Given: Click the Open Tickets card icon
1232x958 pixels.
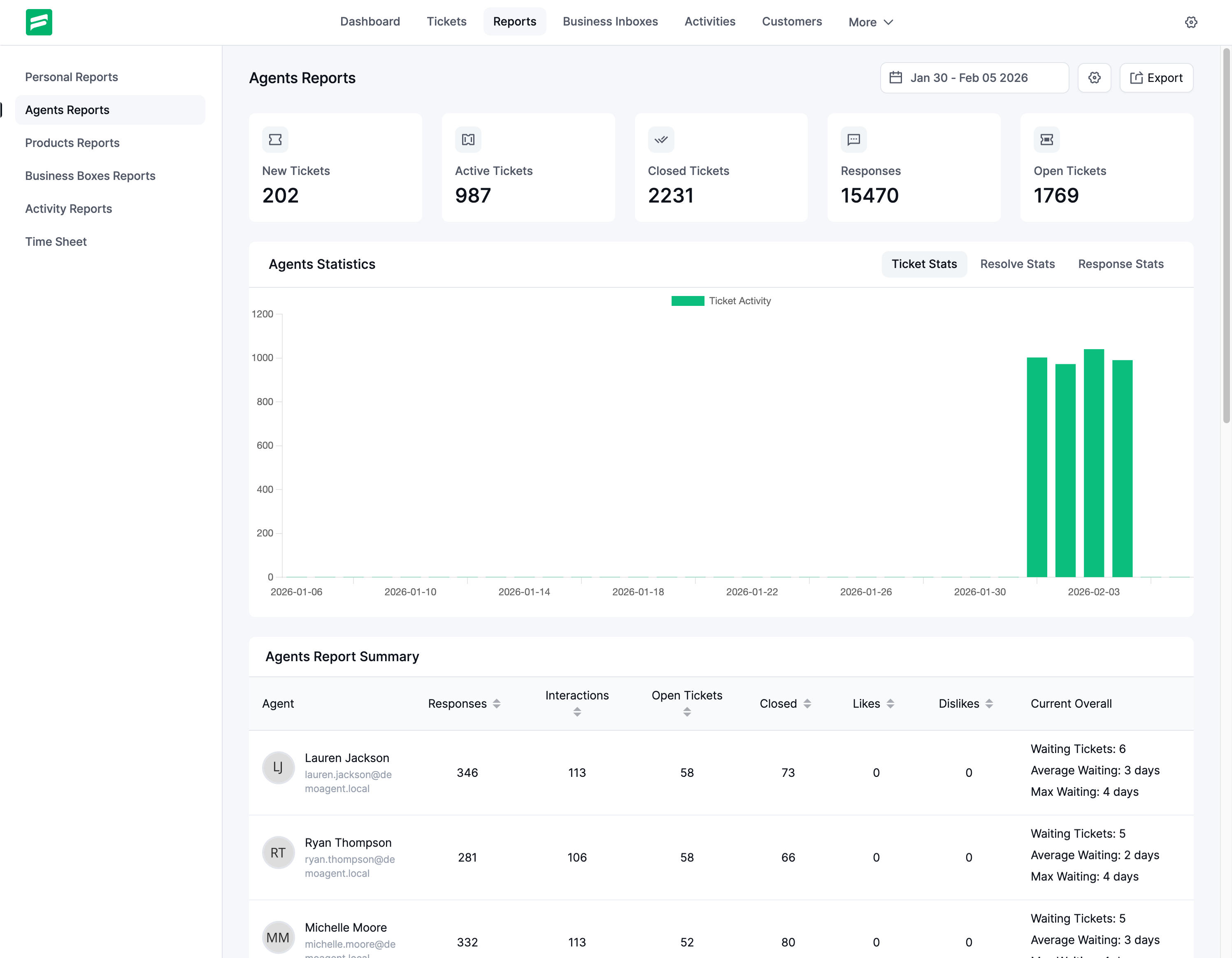Looking at the screenshot, I should pyautogui.click(x=1046, y=140).
